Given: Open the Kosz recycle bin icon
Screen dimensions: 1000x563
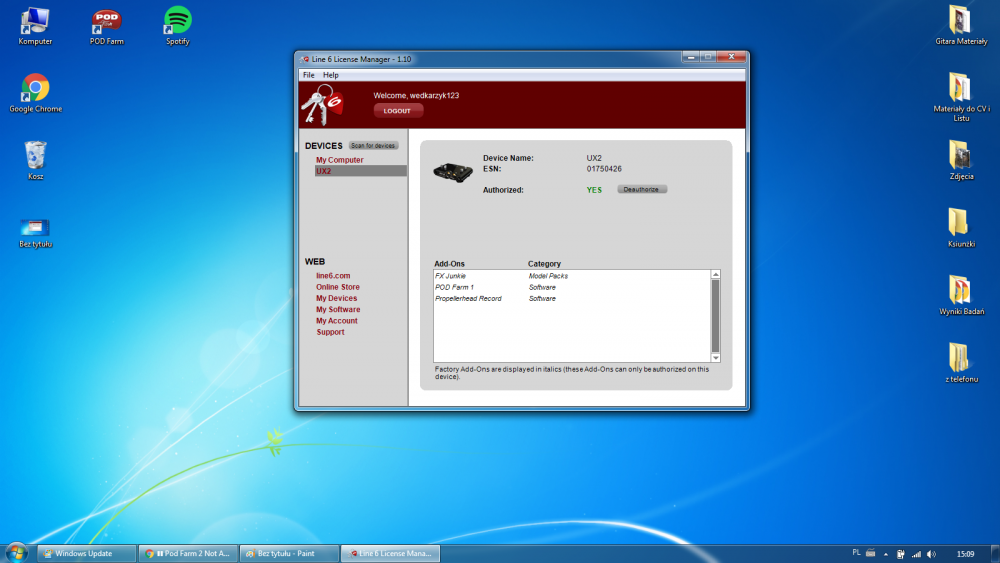Looking at the screenshot, I should pos(35,156).
